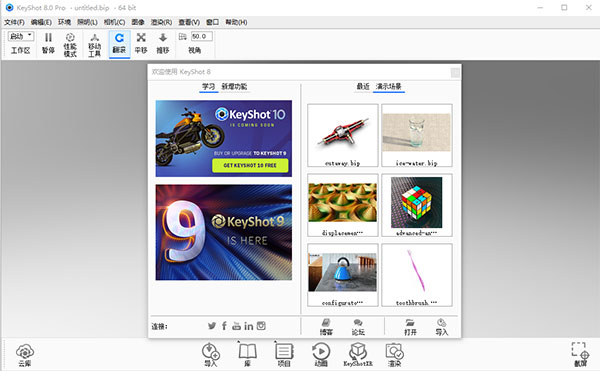
Task: Open the 窗口 menu
Action: 213,22
